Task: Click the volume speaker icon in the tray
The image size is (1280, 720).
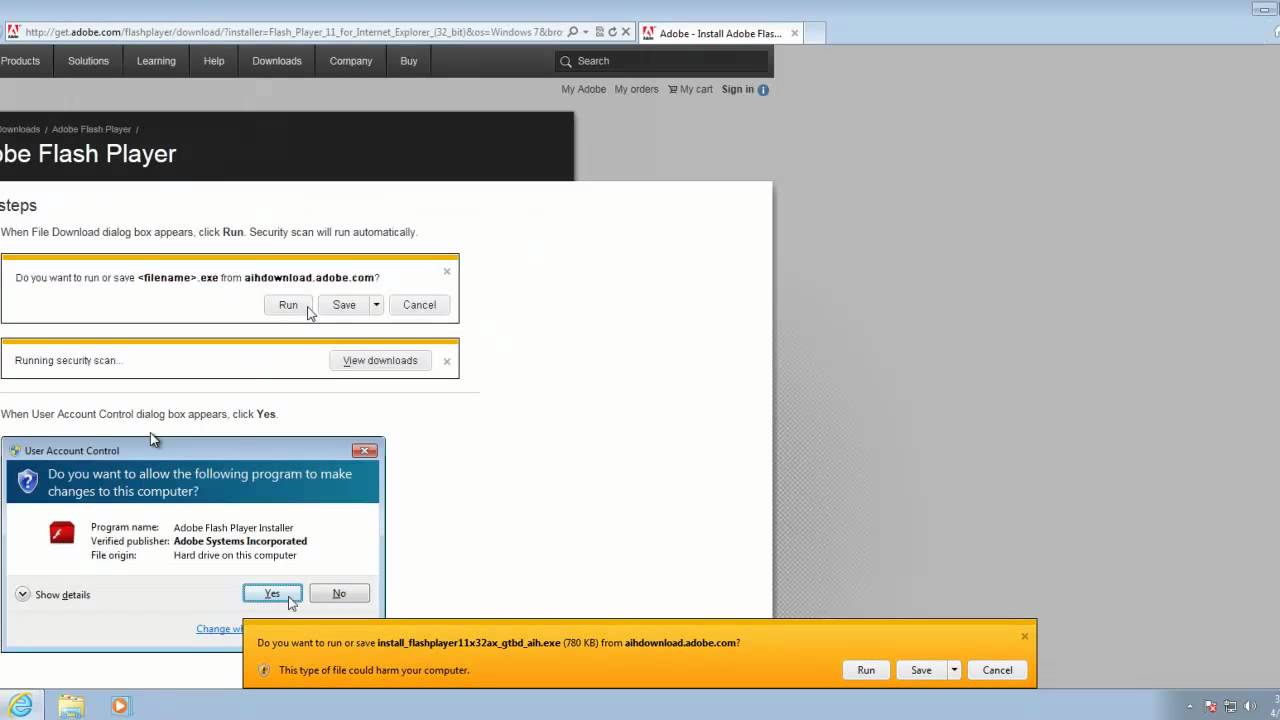Action: pyautogui.click(x=1250, y=706)
